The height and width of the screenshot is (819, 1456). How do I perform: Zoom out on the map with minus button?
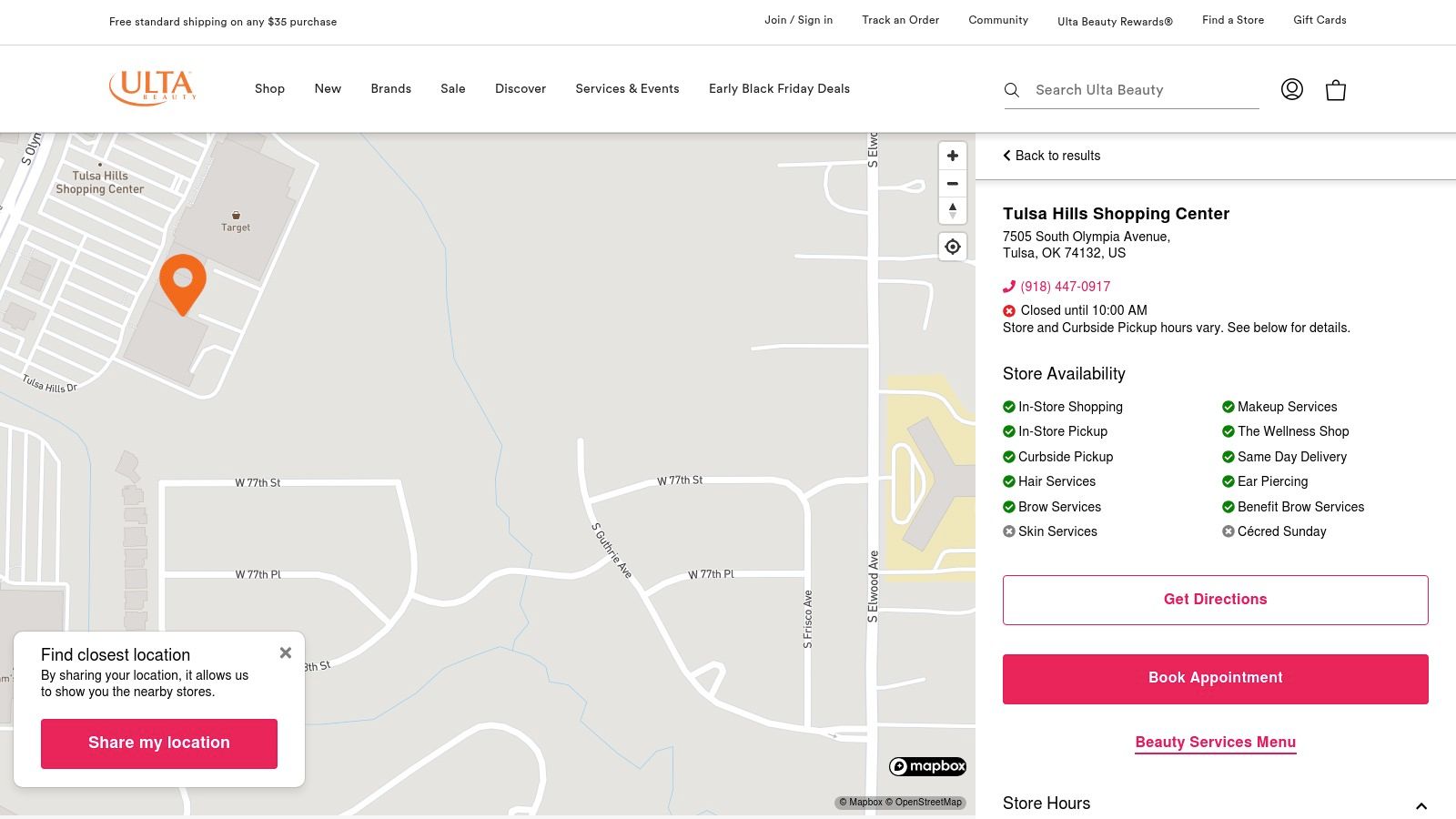click(952, 184)
